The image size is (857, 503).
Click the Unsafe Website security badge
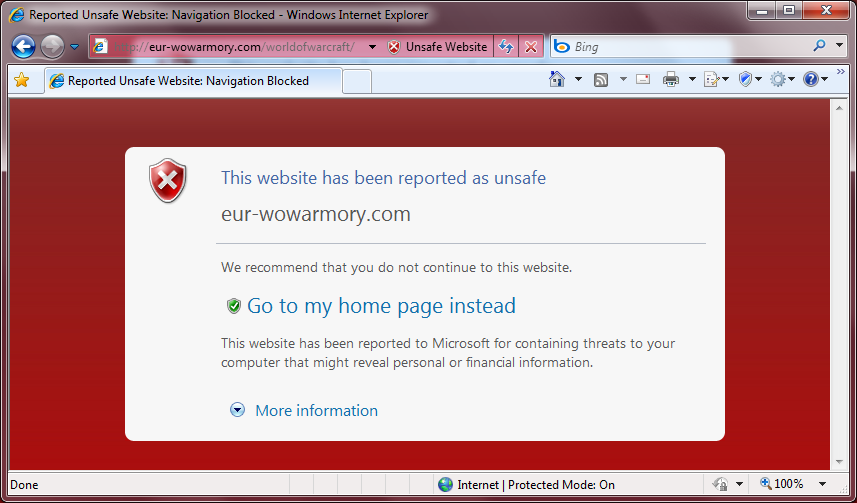pos(437,47)
